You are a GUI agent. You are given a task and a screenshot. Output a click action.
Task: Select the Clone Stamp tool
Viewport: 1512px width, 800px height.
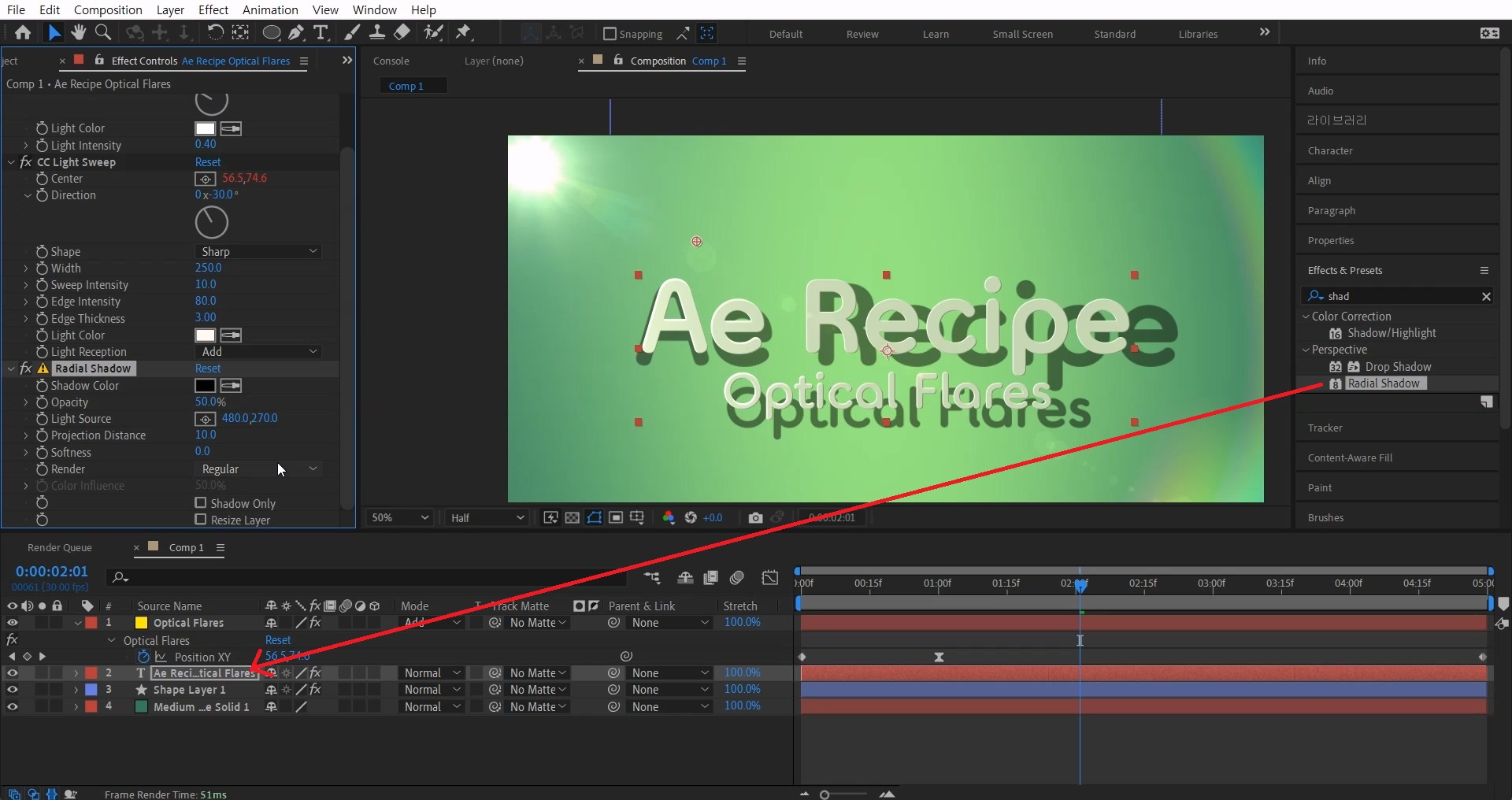[x=377, y=32]
